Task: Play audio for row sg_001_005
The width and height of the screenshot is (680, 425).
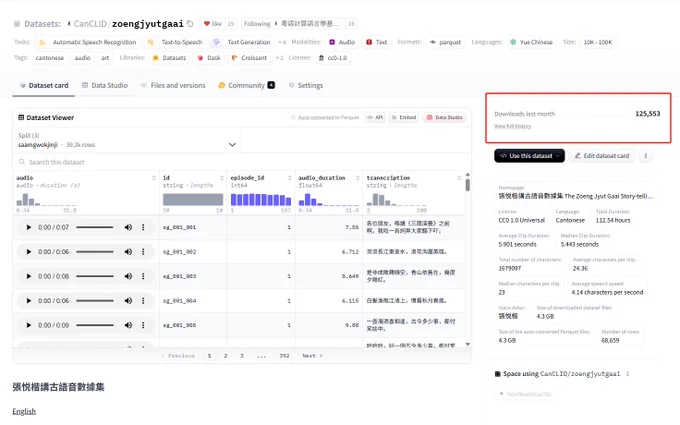Action: click(29, 325)
